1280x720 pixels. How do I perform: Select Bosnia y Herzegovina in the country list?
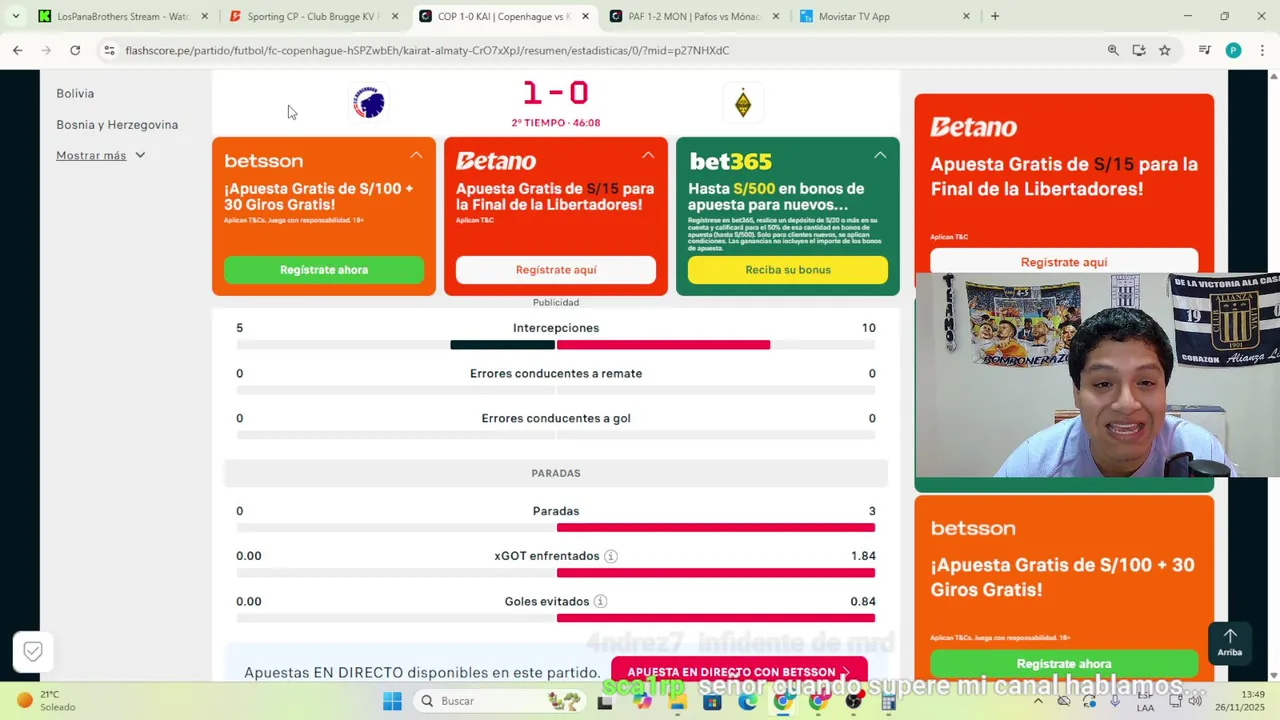point(117,124)
